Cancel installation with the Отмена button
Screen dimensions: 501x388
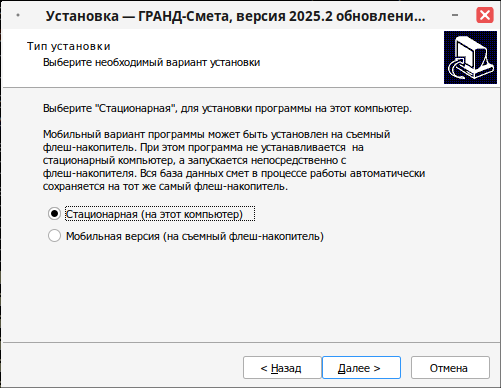450,368
